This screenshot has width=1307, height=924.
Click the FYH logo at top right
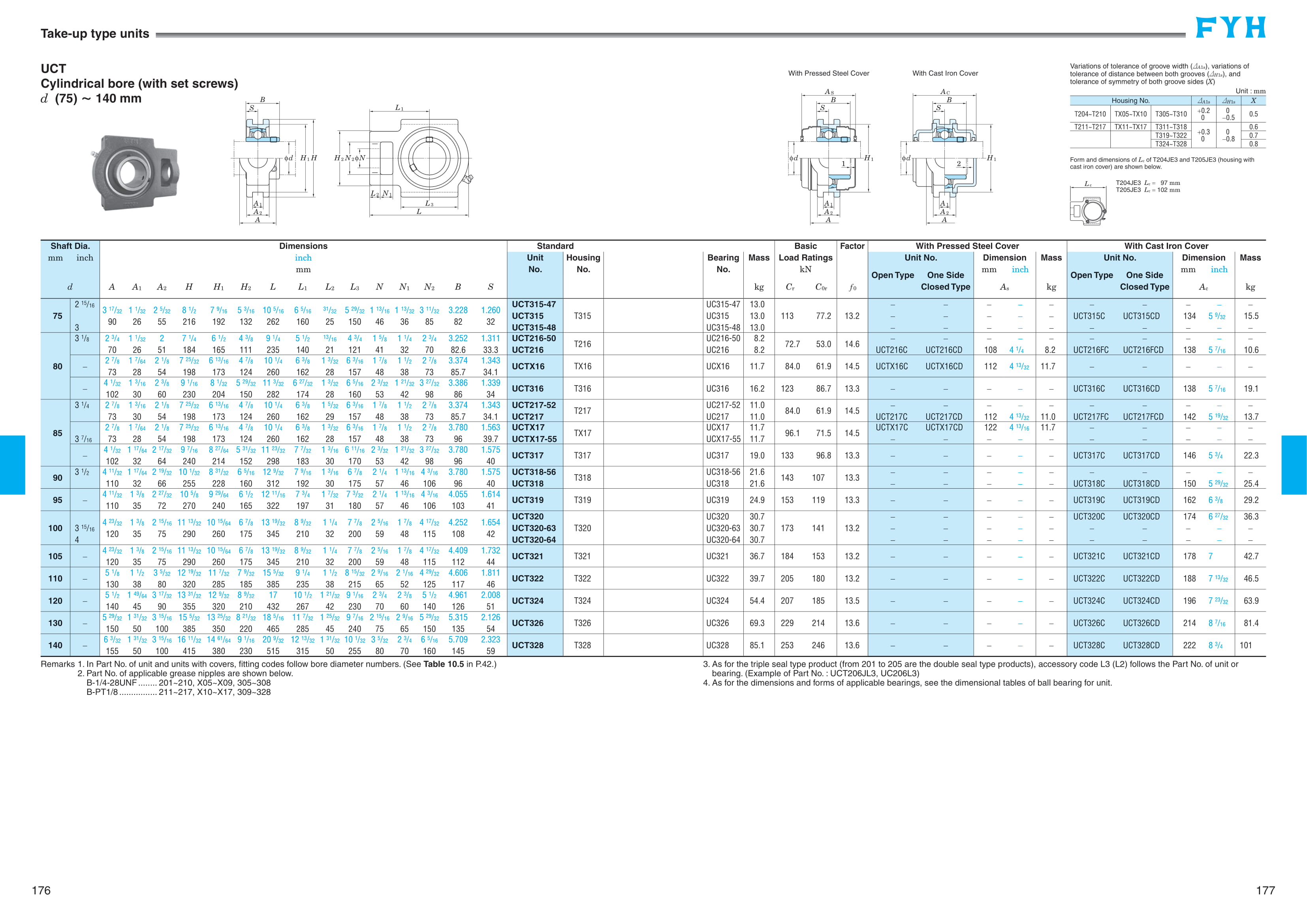pyautogui.click(x=1230, y=27)
